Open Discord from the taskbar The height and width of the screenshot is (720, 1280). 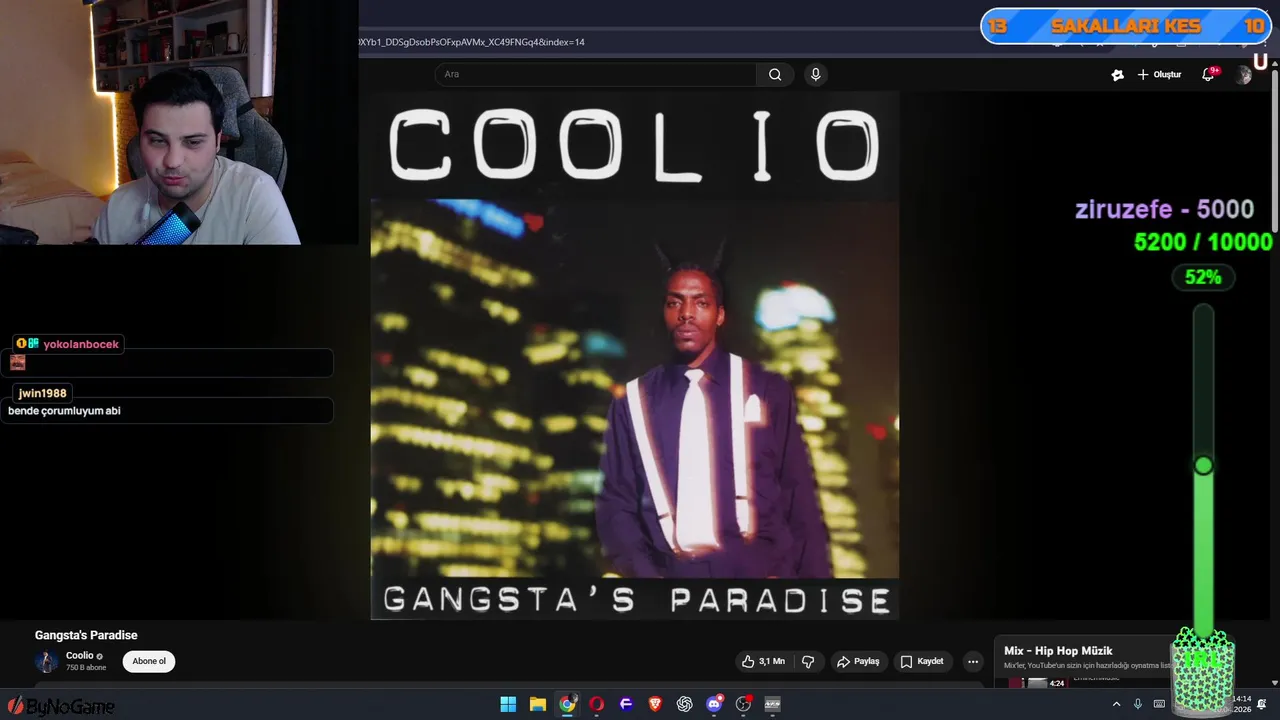(714, 704)
